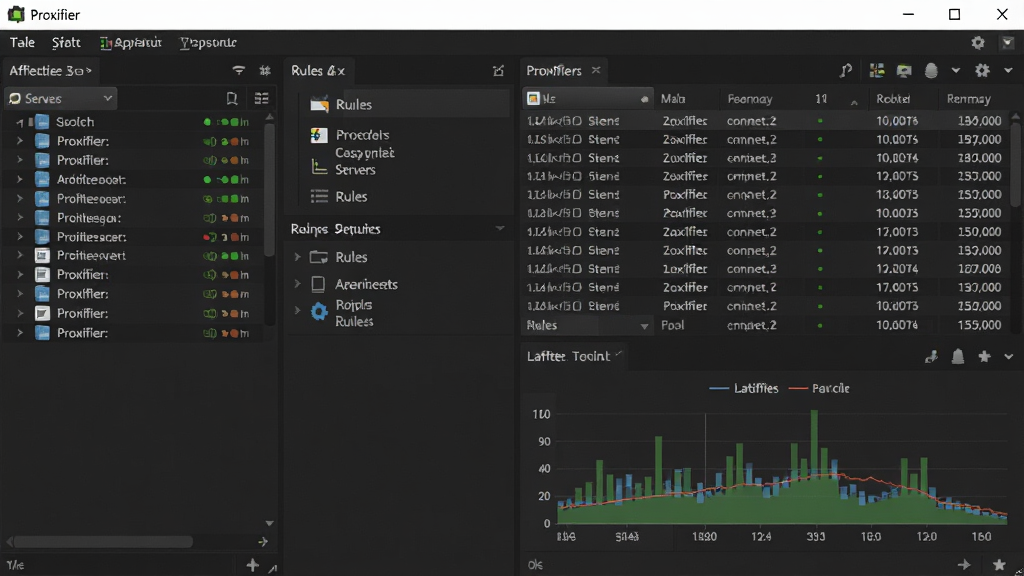Click the grid layout icon in the Proxifiers toolbar
Image resolution: width=1024 pixels, height=576 pixels.
click(x=876, y=71)
